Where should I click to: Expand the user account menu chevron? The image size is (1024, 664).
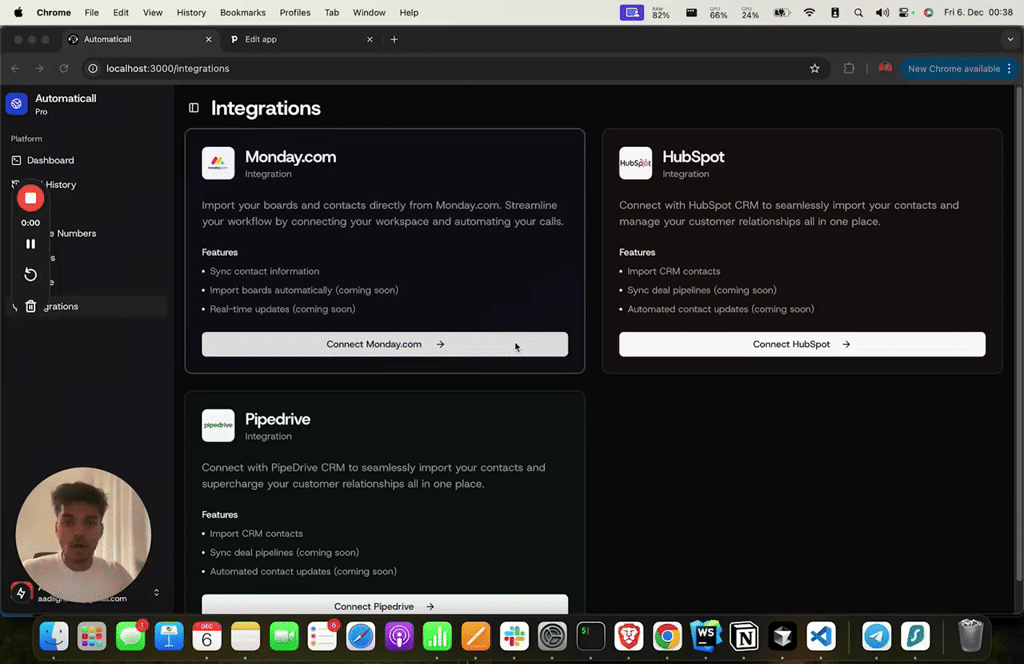[x=156, y=593]
